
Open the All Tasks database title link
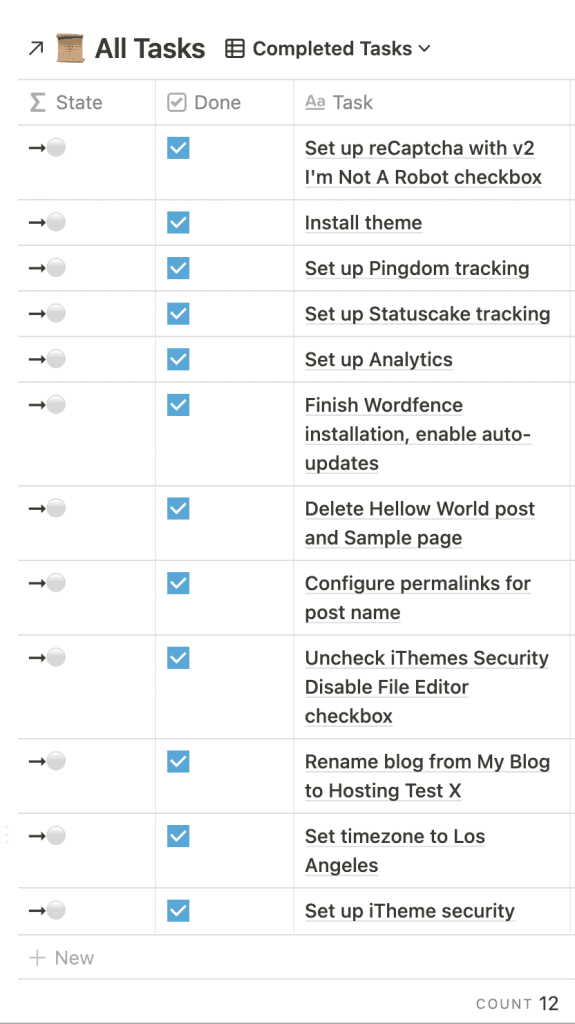point(150,48)
